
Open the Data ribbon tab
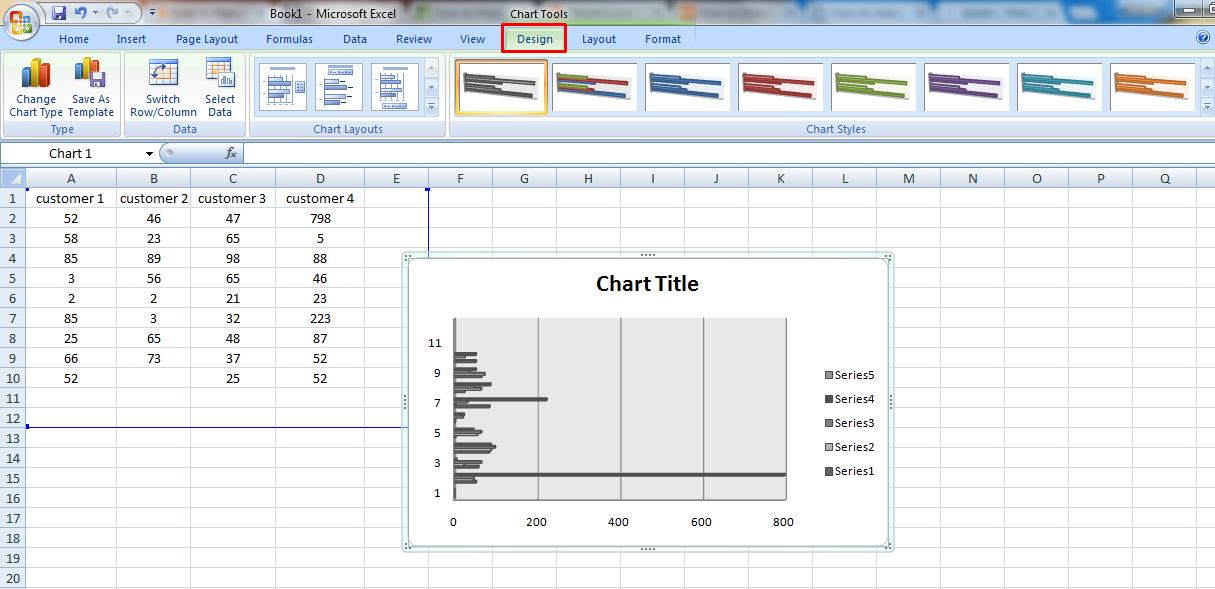355,39
